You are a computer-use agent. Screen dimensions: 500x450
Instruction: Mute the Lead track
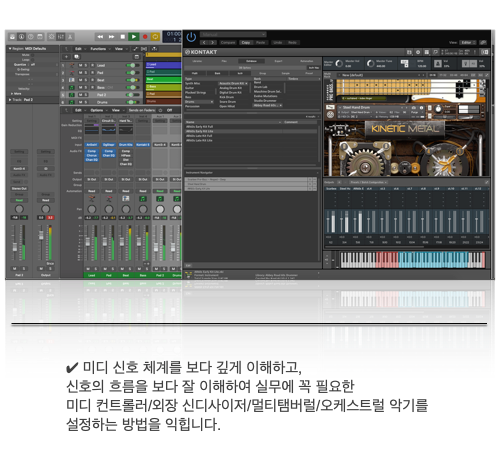[x=80, y=65]
